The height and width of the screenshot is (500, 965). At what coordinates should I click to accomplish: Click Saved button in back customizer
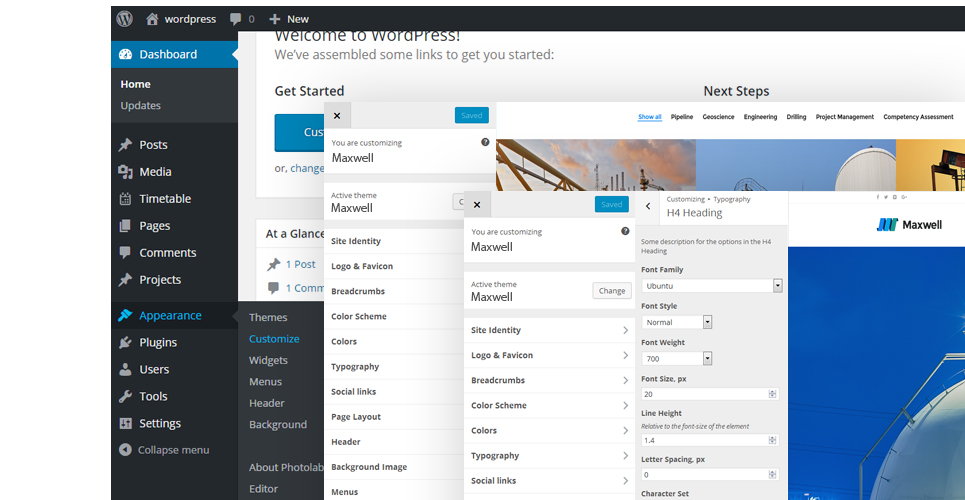point(472,115)
